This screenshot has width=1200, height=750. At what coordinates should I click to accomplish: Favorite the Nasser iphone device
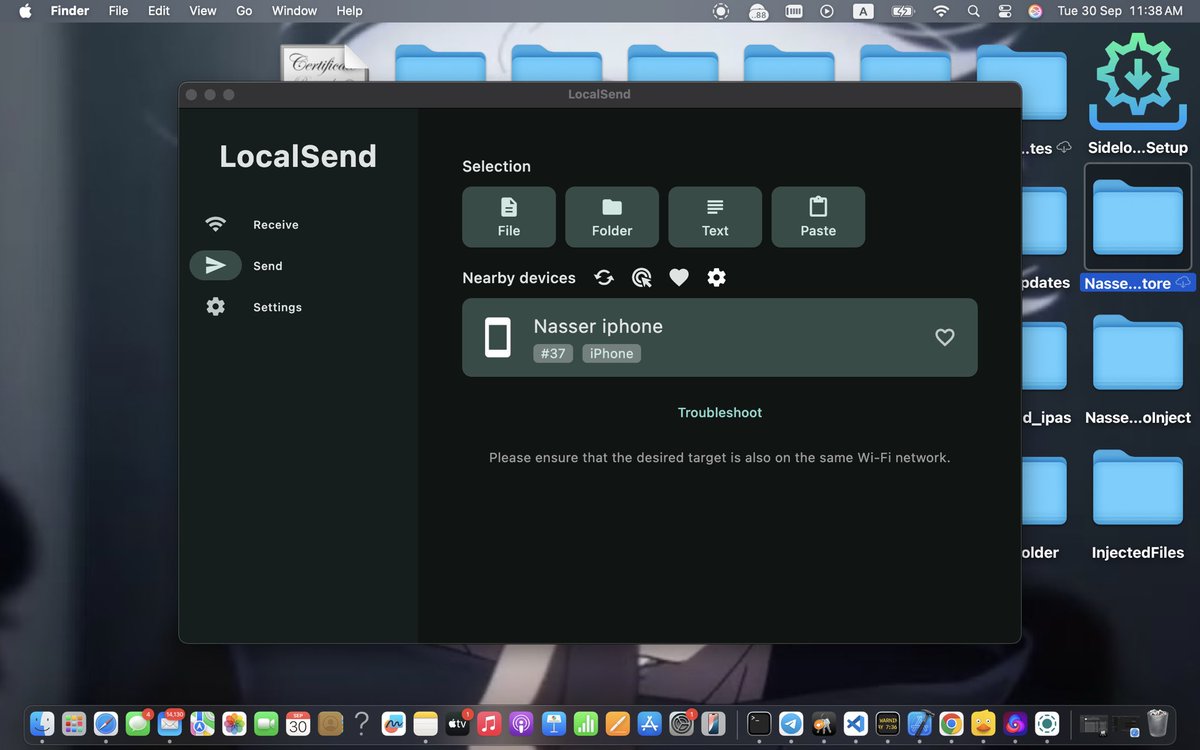[945, 338]
